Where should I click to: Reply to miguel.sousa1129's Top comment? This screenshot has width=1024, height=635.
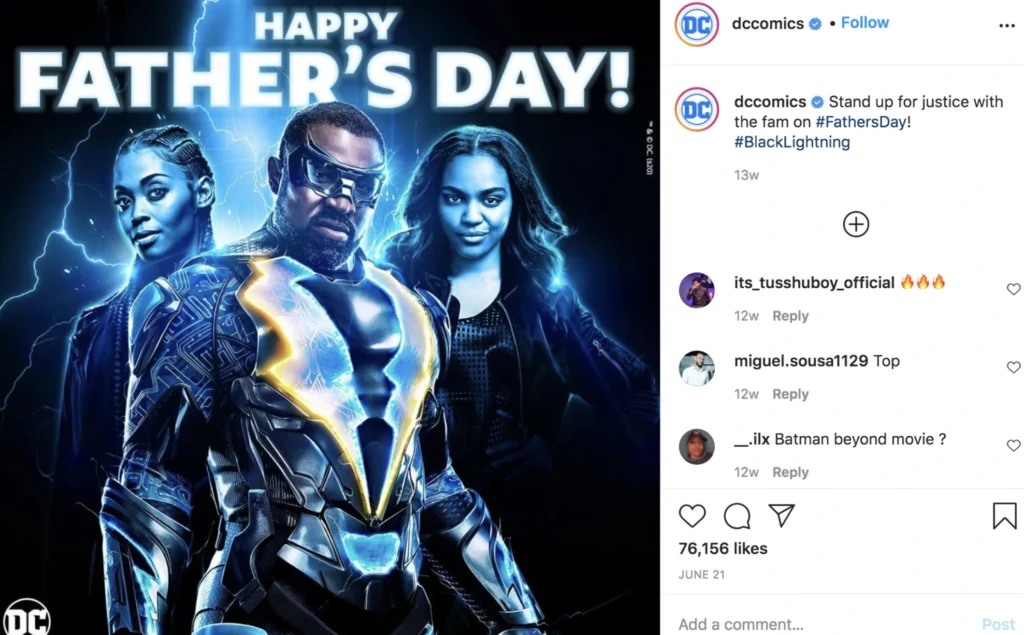[x=790, y=394]
